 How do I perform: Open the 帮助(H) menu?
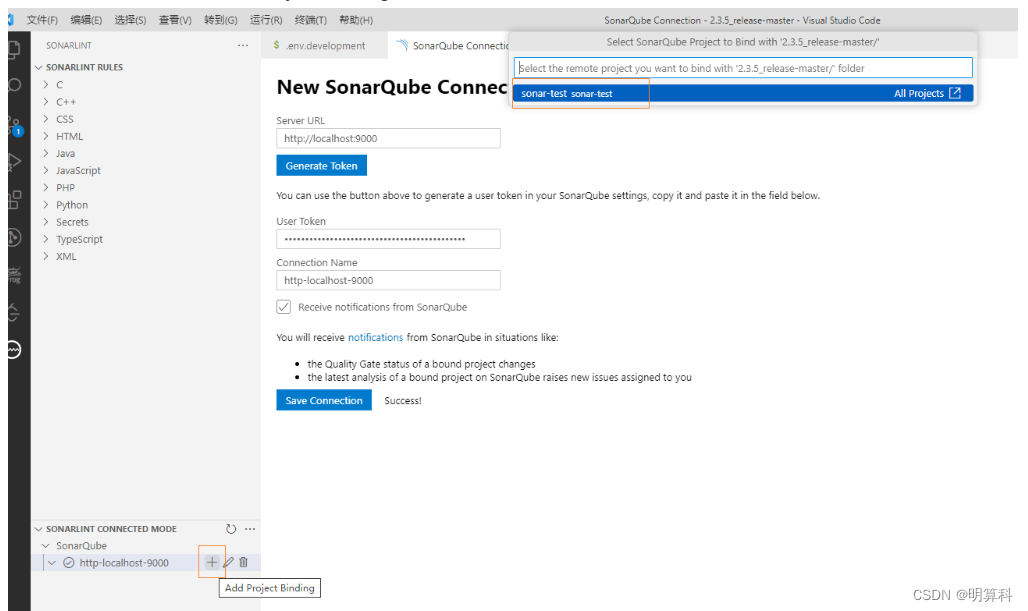(x=355, y=20)
